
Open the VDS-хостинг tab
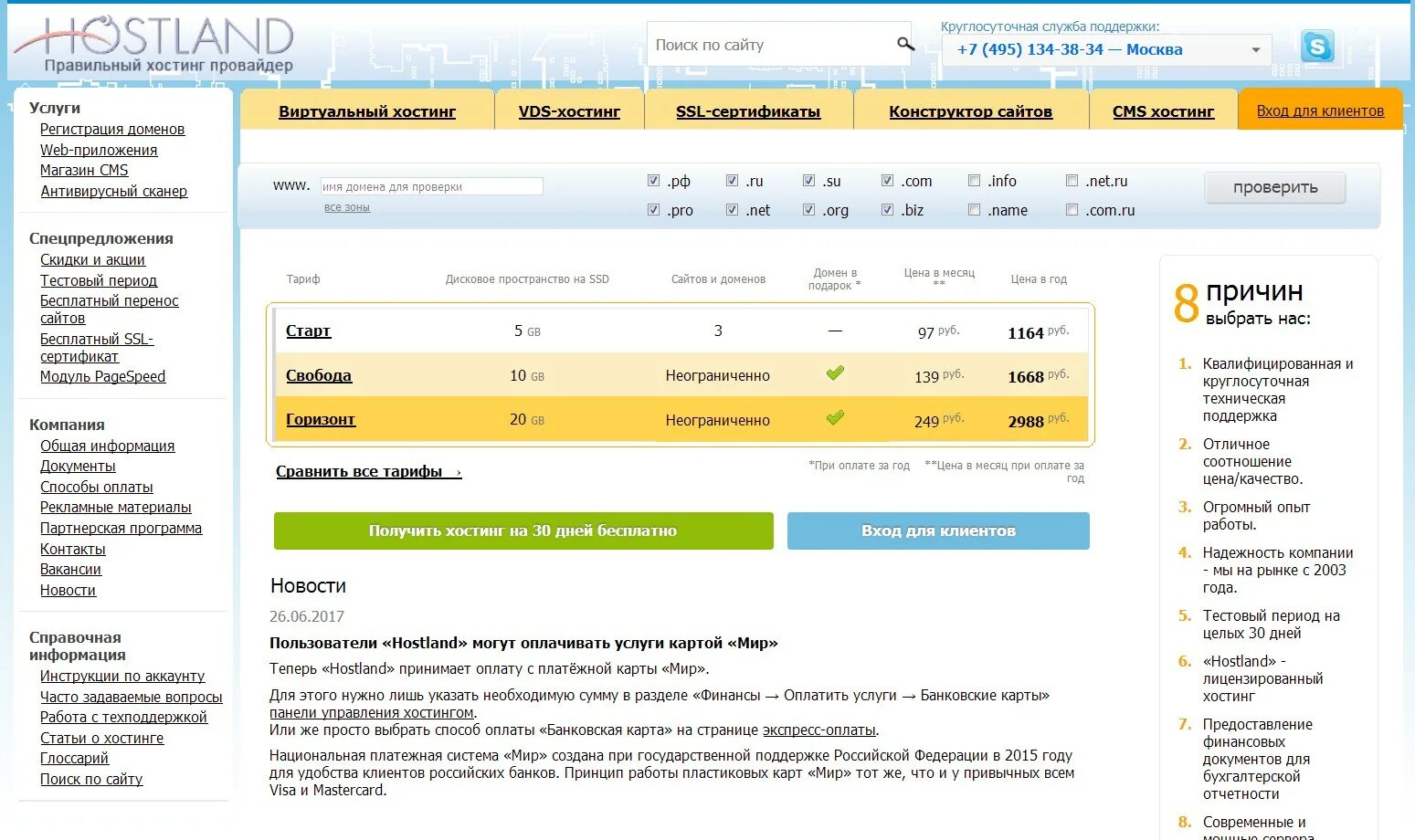(569, 111)
